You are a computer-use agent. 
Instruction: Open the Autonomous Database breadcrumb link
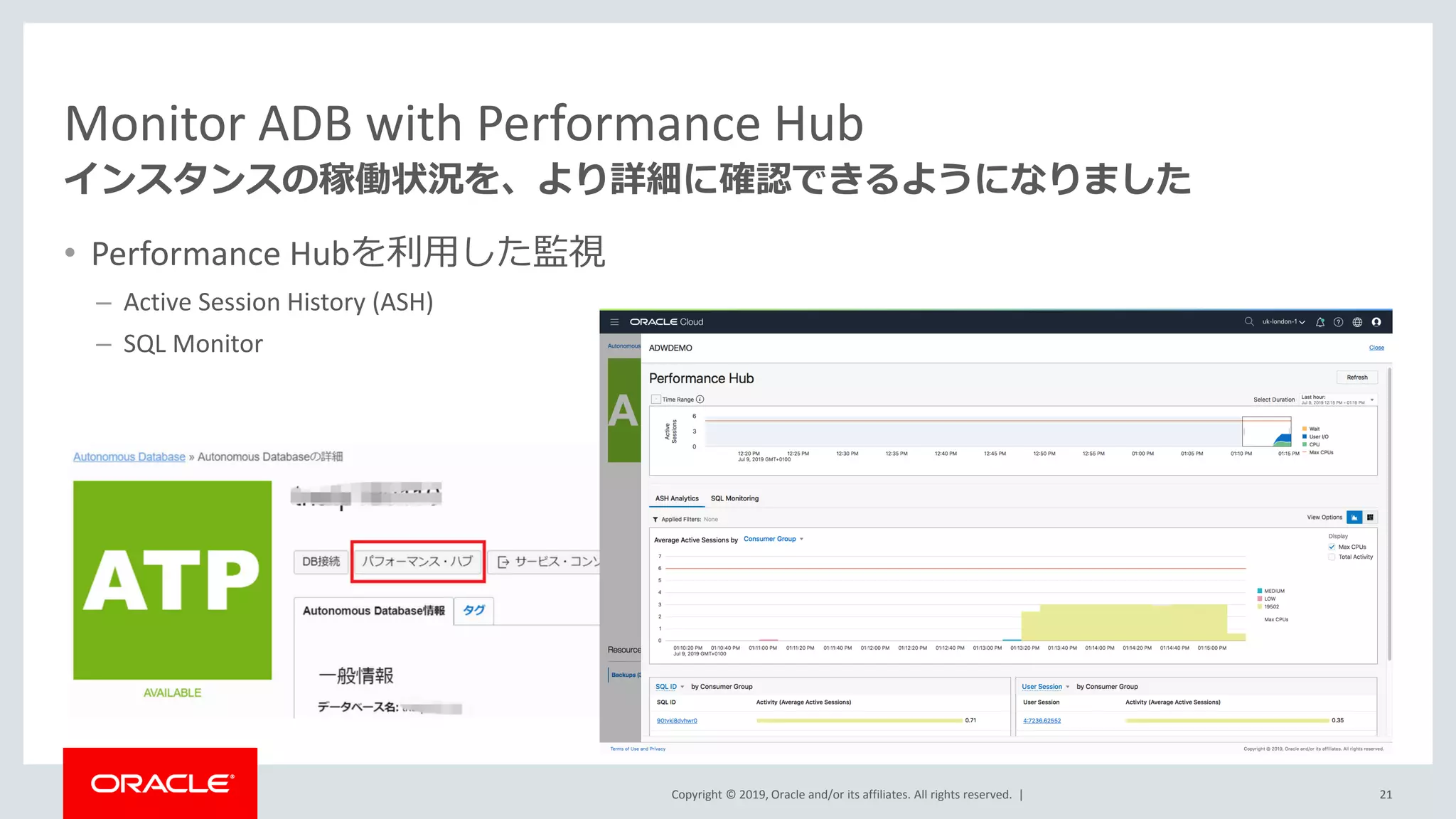point(129,457)
